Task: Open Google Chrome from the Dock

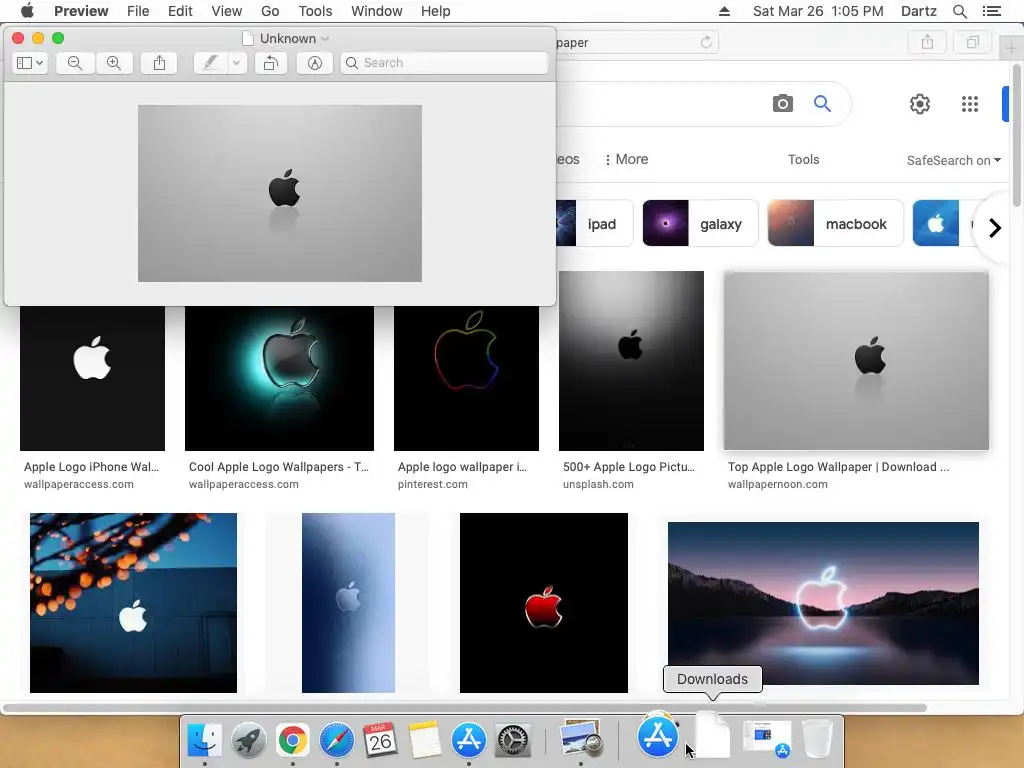Action: pyautogui.click(x=293, y=740)
